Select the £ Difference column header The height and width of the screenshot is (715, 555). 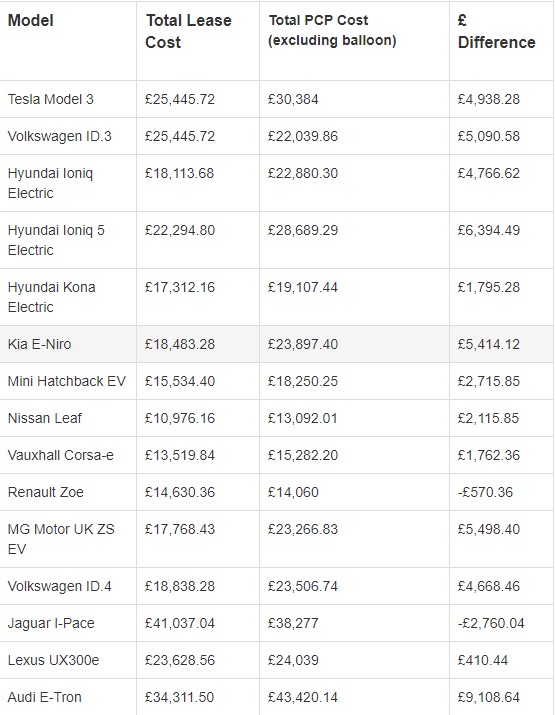[497, 31]
